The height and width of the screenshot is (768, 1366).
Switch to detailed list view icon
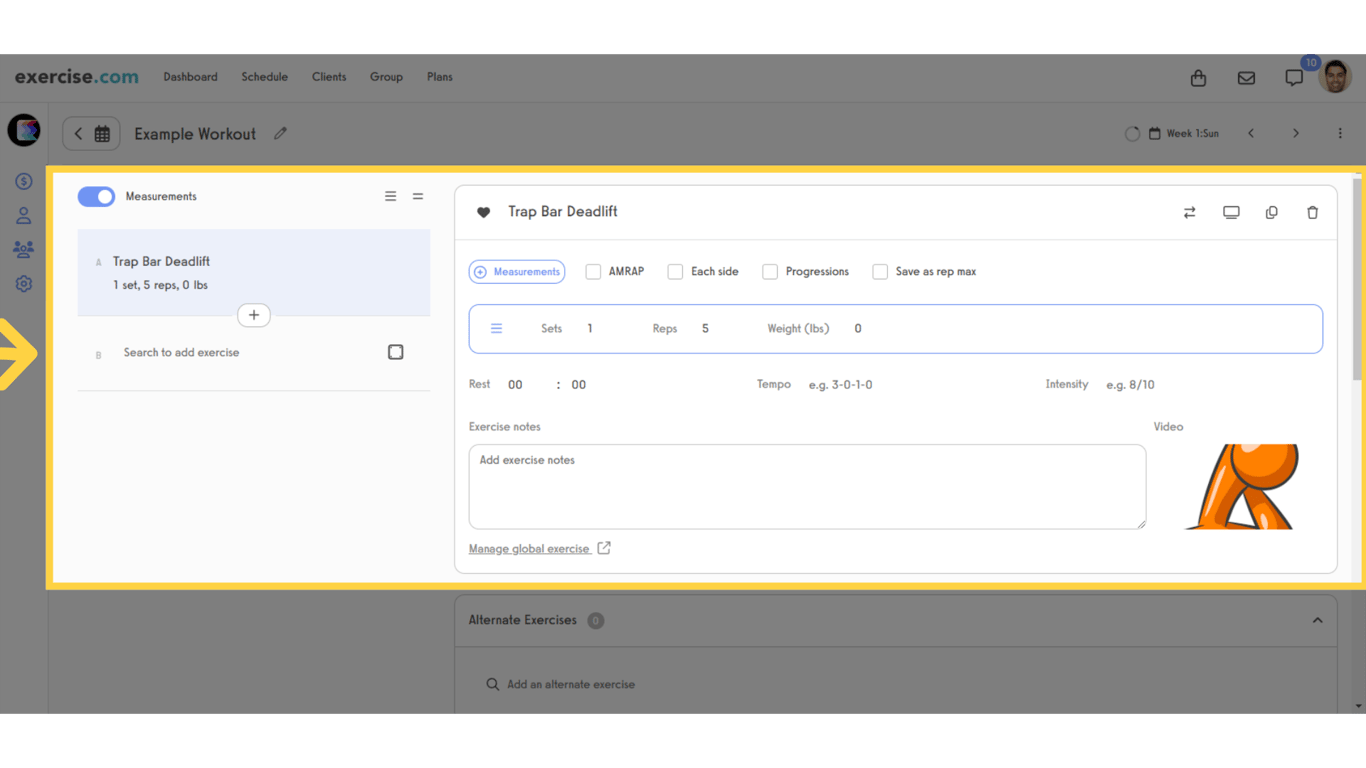pyautogui.click(x=391, y=196)
